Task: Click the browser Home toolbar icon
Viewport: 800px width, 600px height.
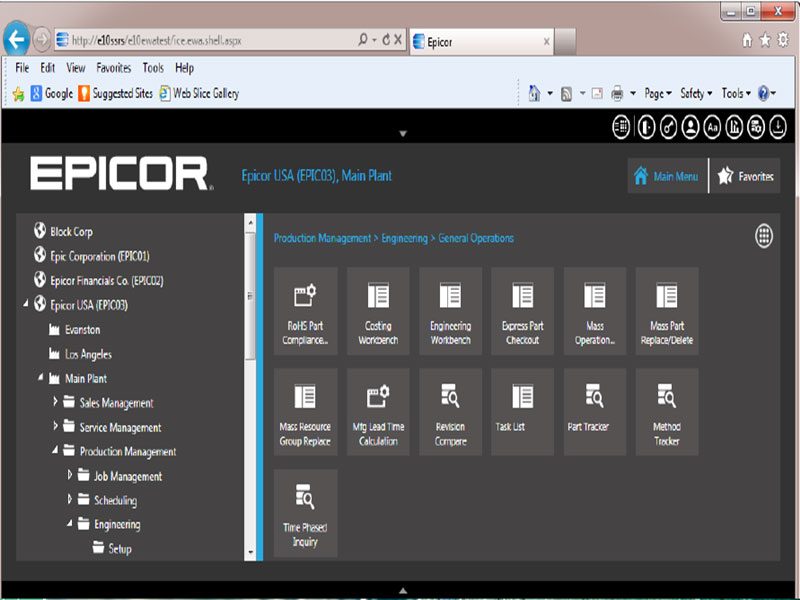Action: click(x=534, y=93)
